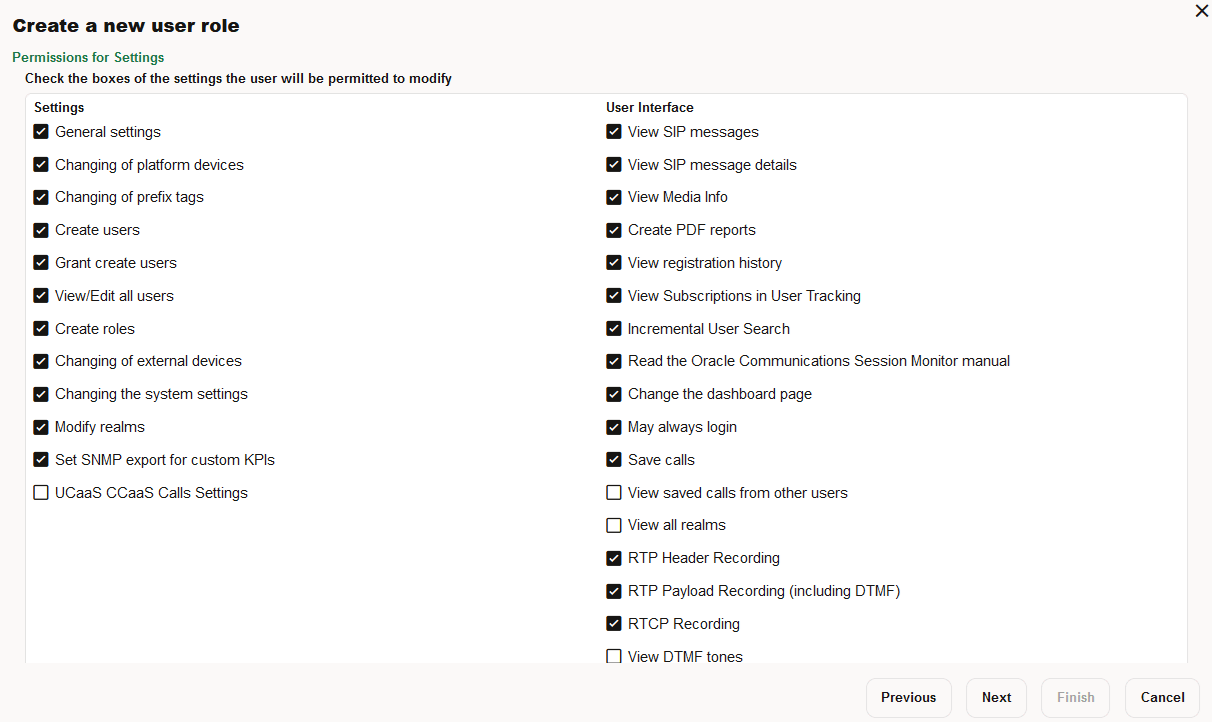Cancel the role creation dialog
Image resolution: width=1212 pixels, height=722 pixels.
1161,697
